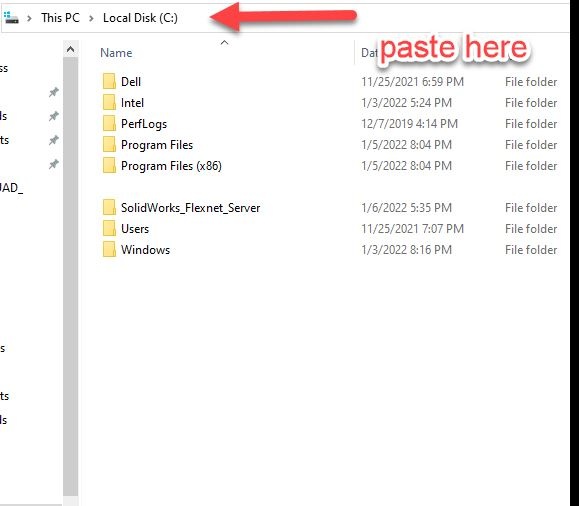Select the Program Files folder icon

[x=109, y=144]
